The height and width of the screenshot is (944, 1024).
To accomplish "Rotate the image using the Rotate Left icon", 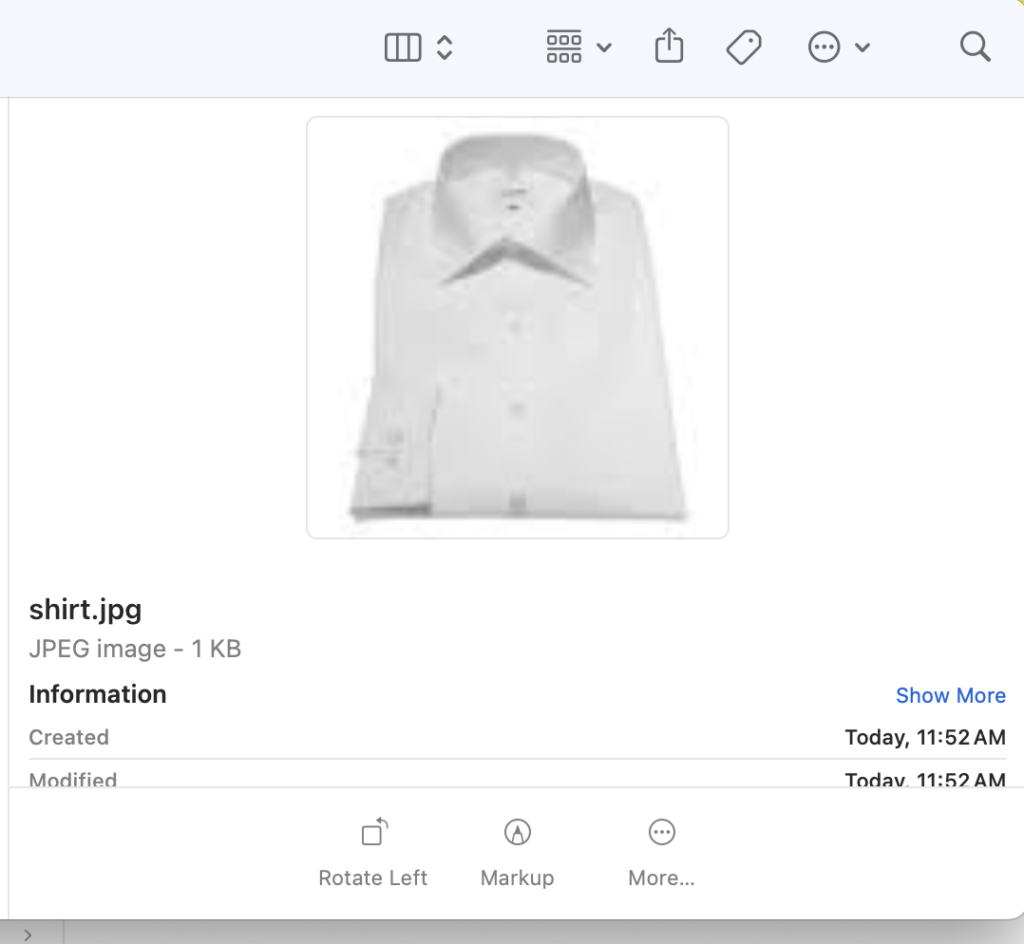I will 374,832.
